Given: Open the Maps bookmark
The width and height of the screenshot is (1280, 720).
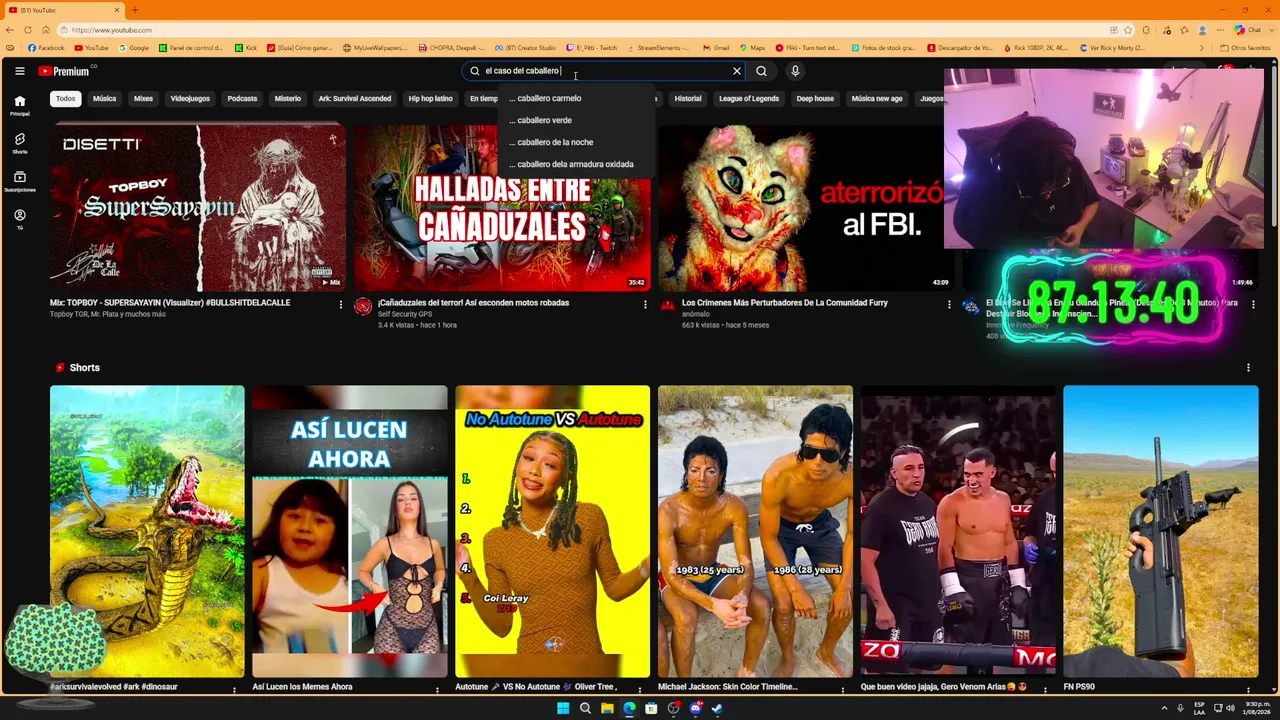Looking at the screenshot, I should point(752,48).
